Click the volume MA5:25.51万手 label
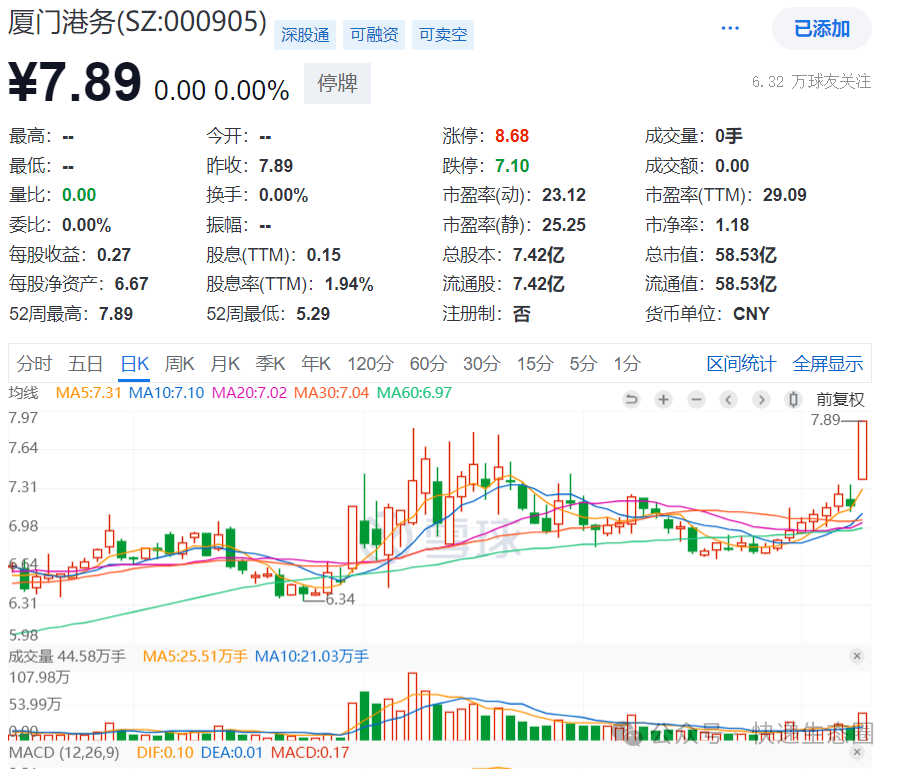The height and width of the screenshot is (769, 903). point(195,656)
